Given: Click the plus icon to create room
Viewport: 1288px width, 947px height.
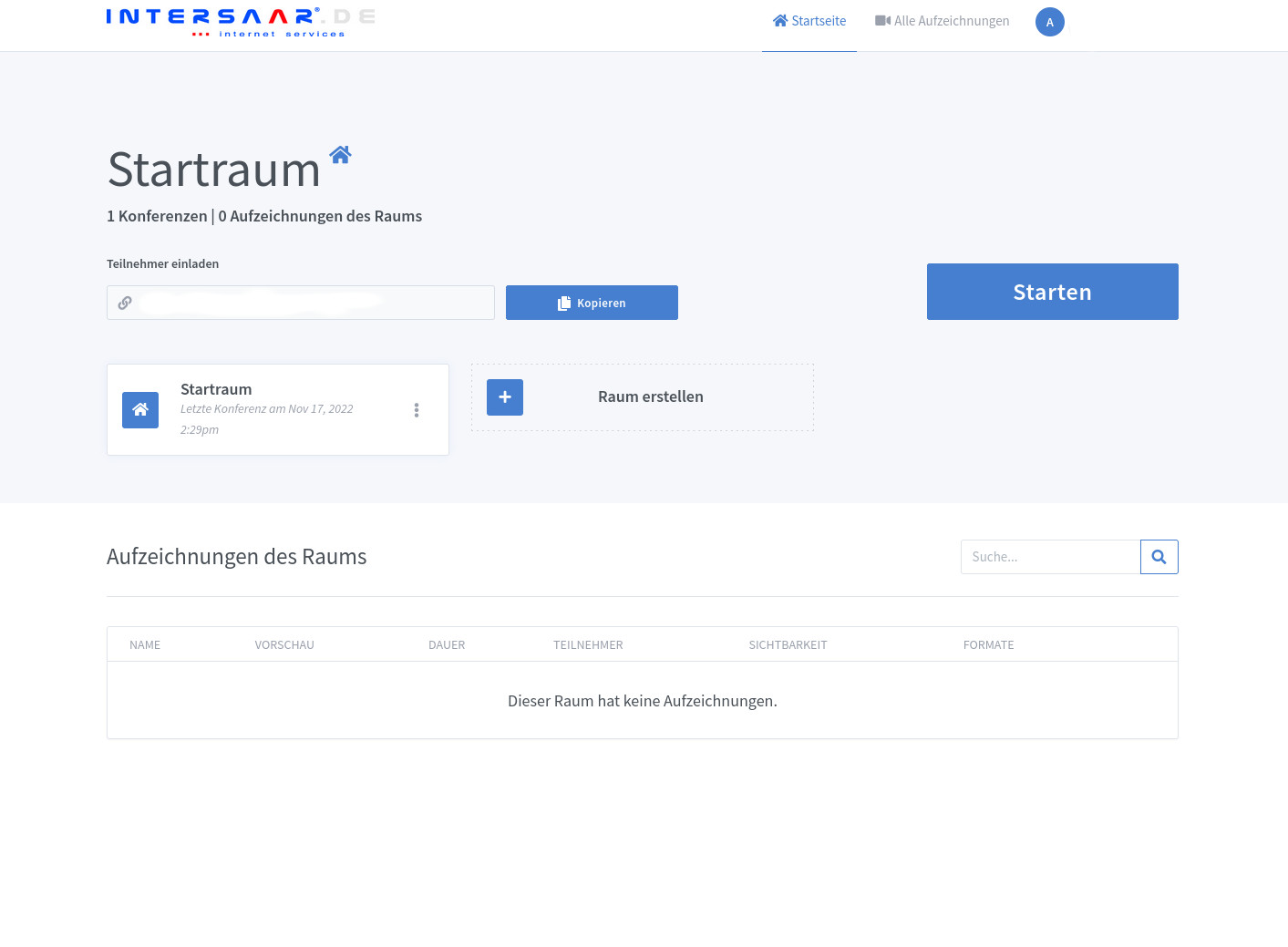Looking at the screenshot, I should coord(505,397).
